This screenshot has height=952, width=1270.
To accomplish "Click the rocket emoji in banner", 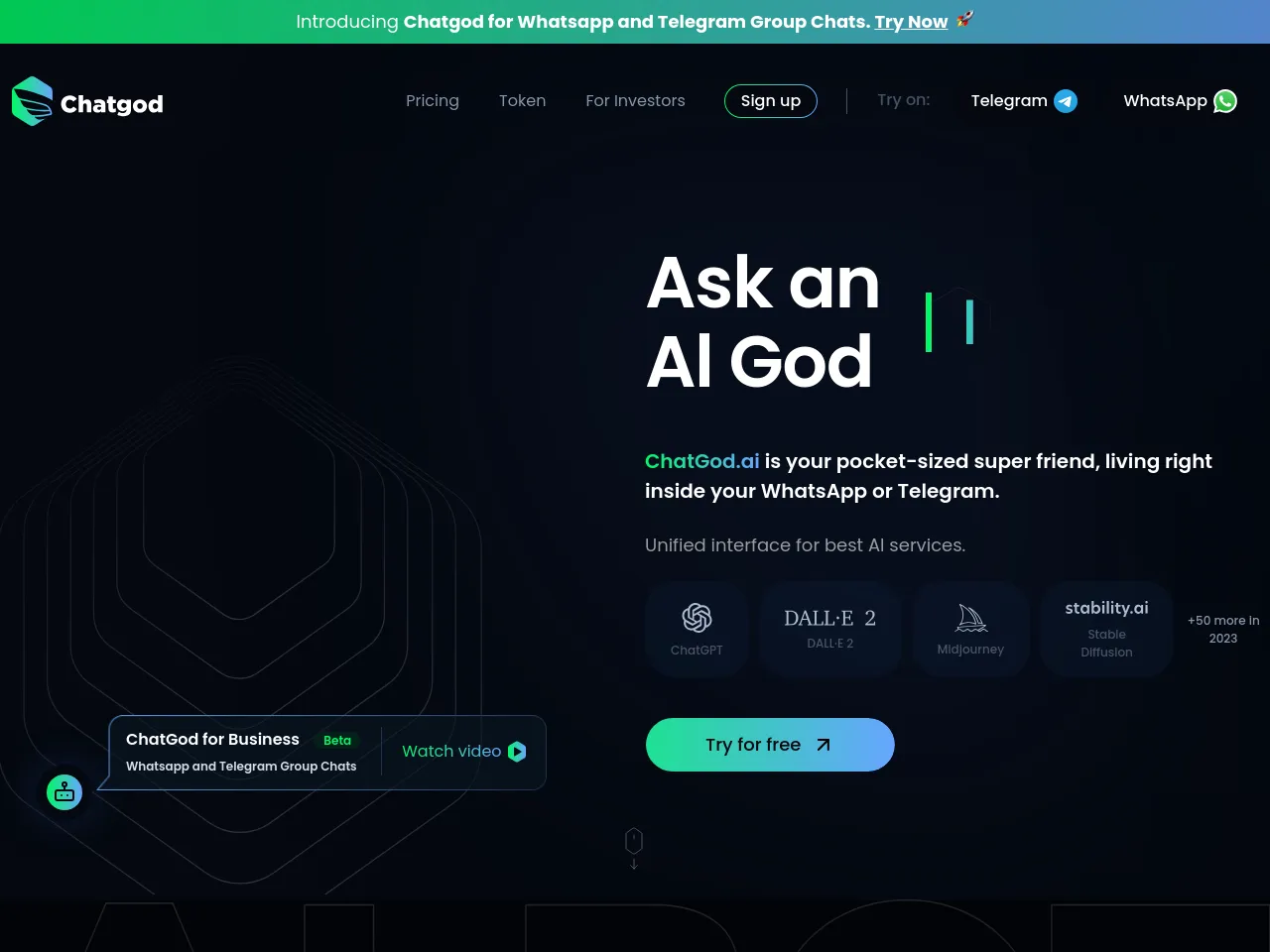I will coord(964,19).
